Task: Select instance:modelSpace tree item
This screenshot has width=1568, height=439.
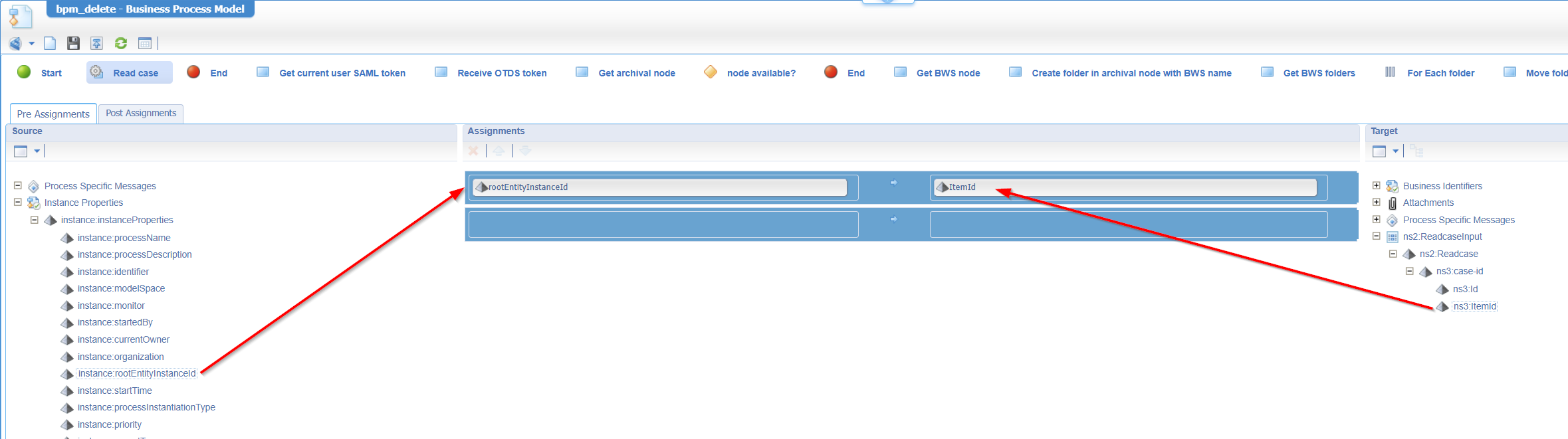Action: pyautogui.click(x=121, y=288)
